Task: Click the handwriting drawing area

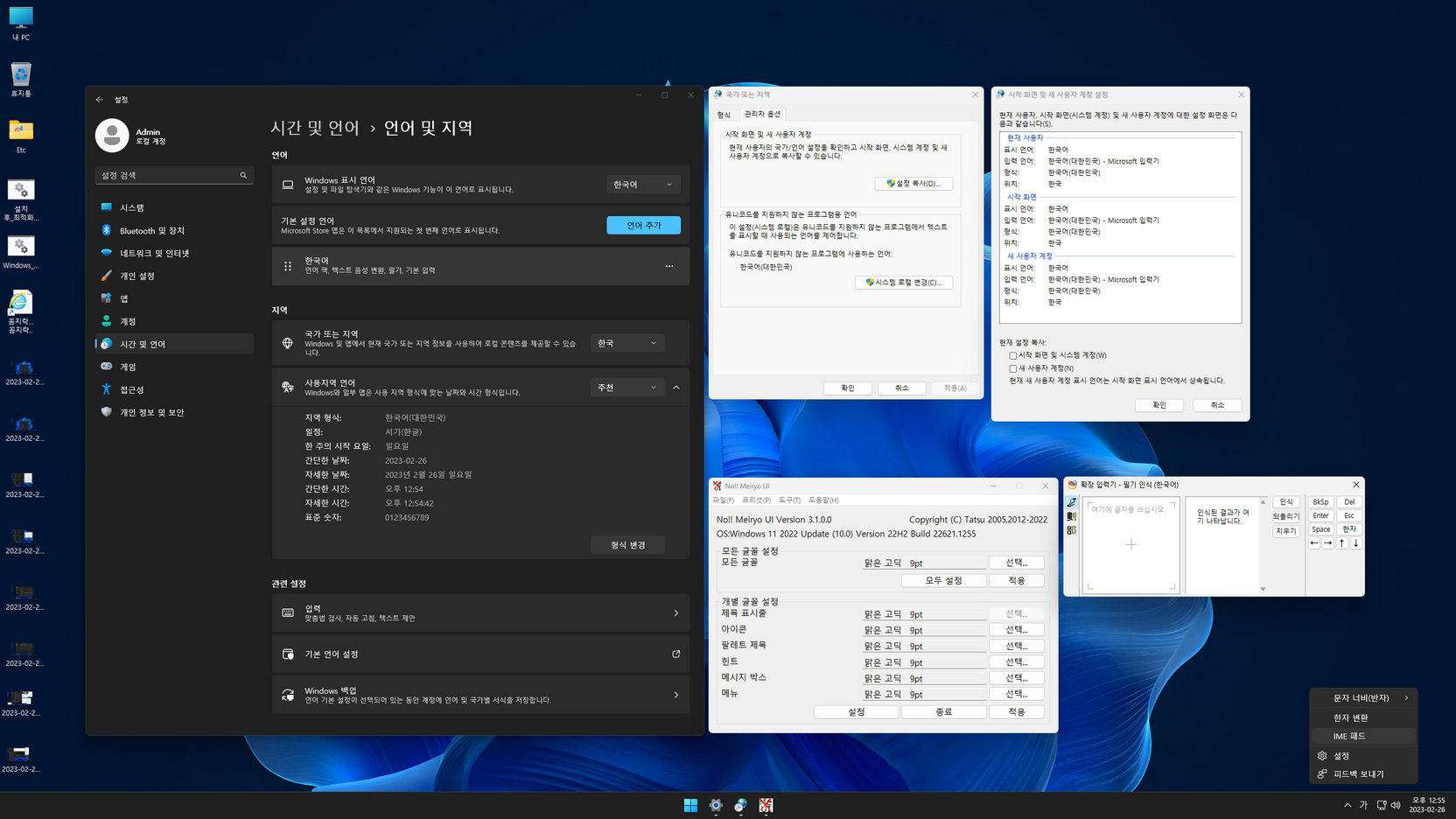Action: click(1130, 546)
